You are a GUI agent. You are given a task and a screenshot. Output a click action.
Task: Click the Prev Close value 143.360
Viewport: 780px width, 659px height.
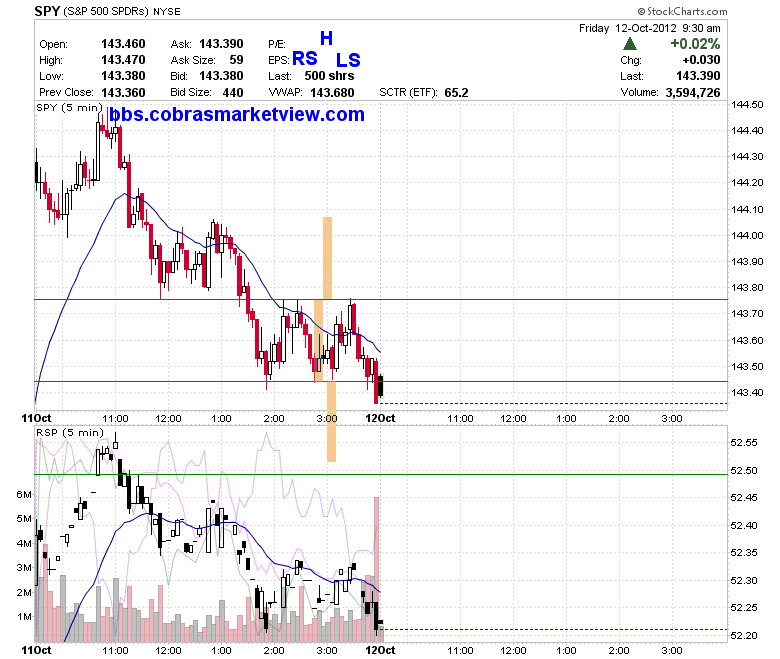click(x=123, y=93)
